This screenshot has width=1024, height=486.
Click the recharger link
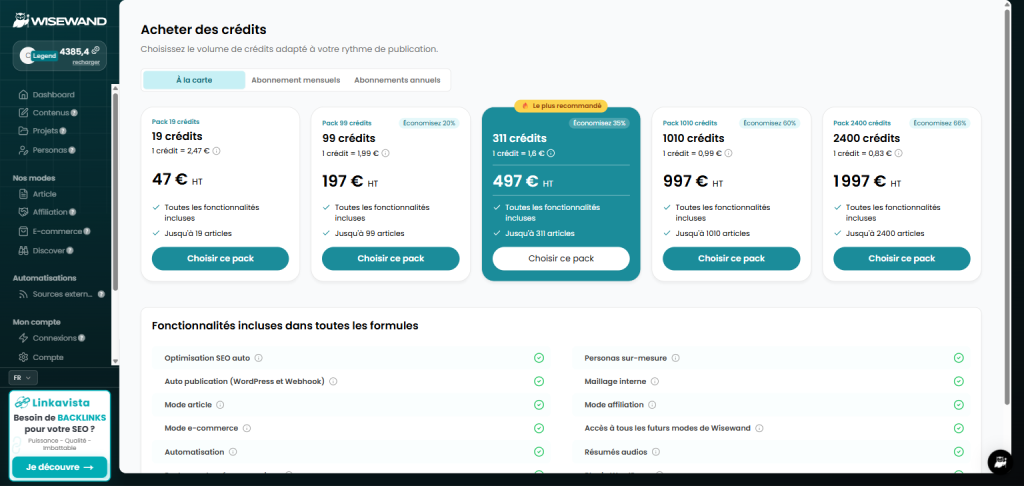pyautogui.click(x=86, y=63)
